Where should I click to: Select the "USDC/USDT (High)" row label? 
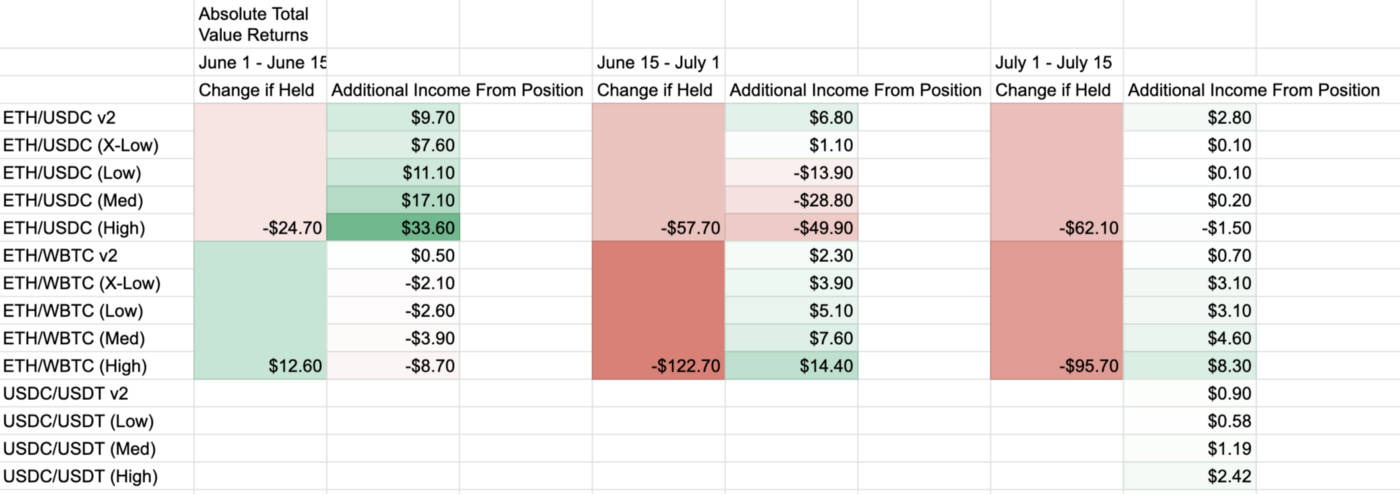click(81, 477)
